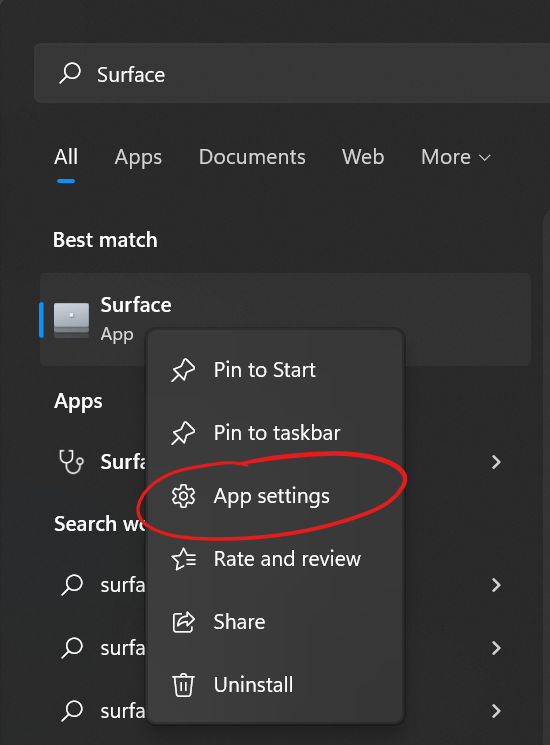Click the gear icon beside App settings
Image resolution: width=550 pixels, height=745 pixels.
click(183, 496)
